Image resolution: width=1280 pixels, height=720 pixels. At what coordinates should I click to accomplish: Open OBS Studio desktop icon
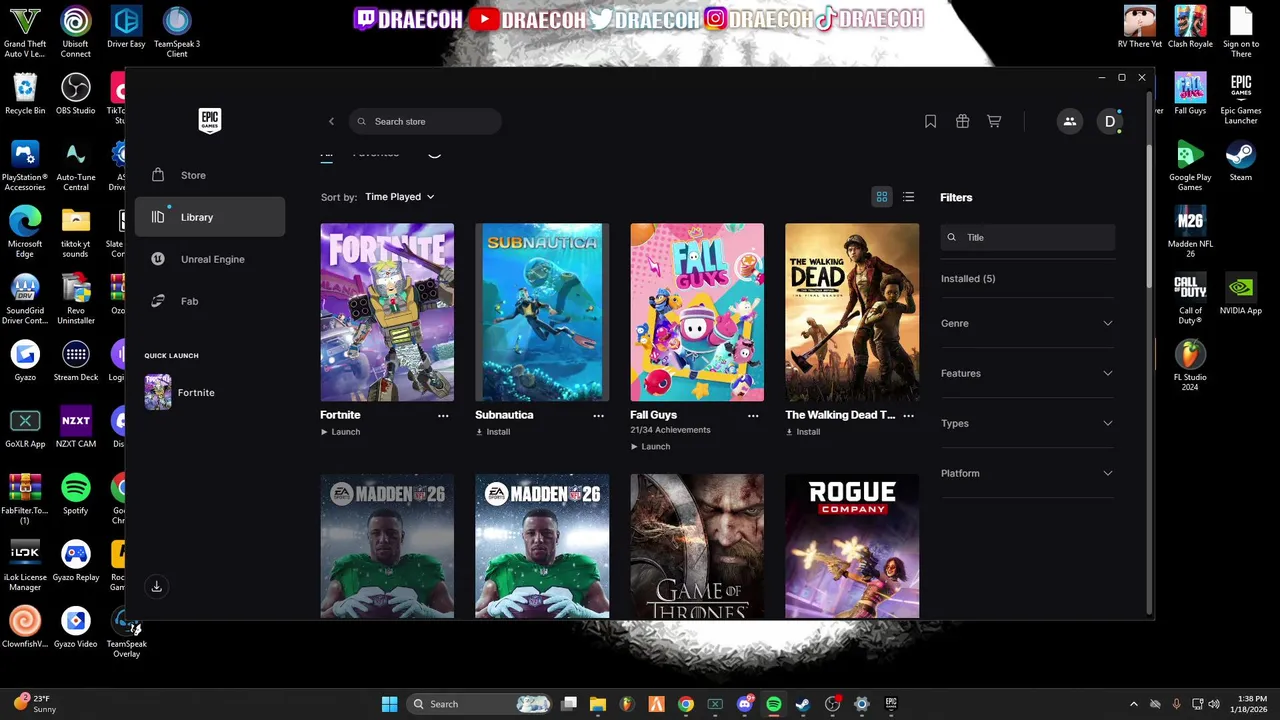click(75, 95)
